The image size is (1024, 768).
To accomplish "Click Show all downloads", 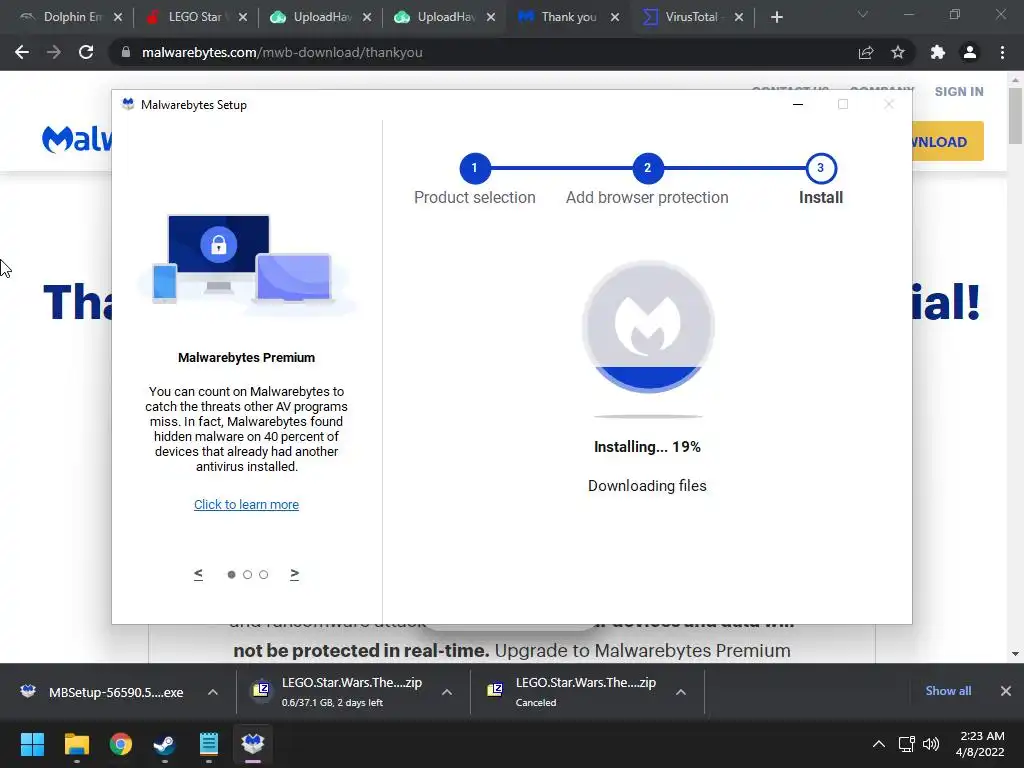I will click(948, 691).
